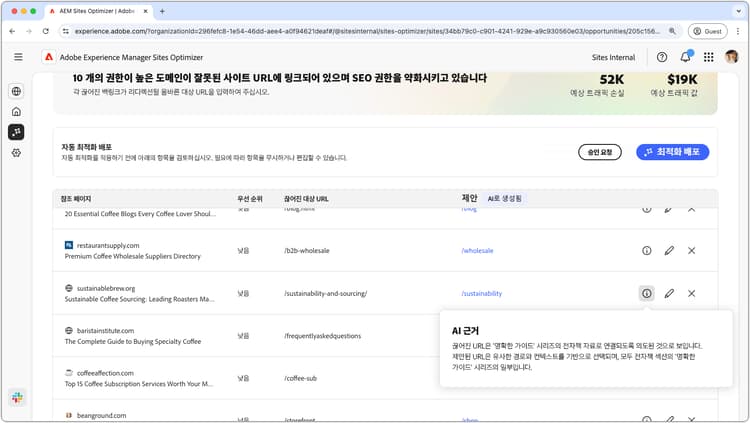
Task: Click the 제안 column header
Action: click(469, 198)
